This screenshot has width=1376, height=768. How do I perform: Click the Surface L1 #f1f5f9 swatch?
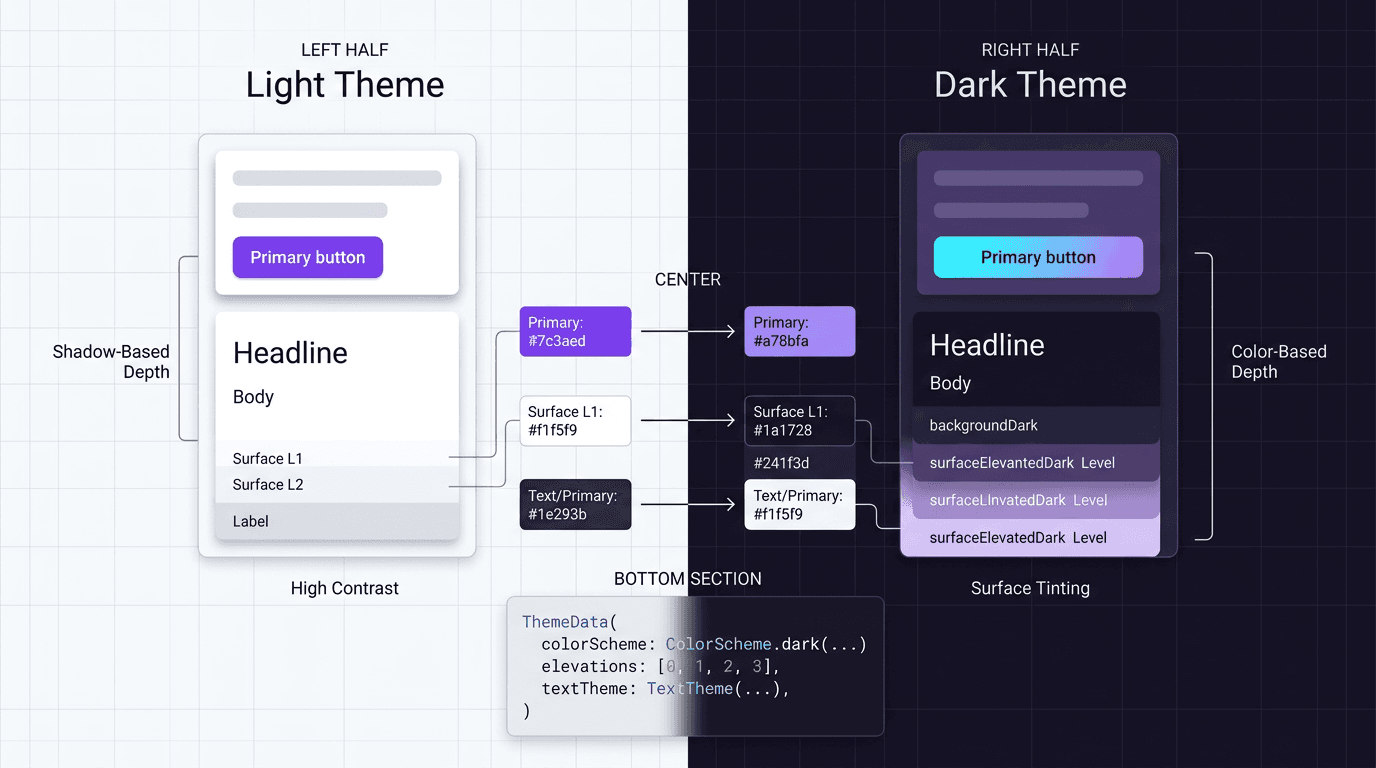point(575,420)
